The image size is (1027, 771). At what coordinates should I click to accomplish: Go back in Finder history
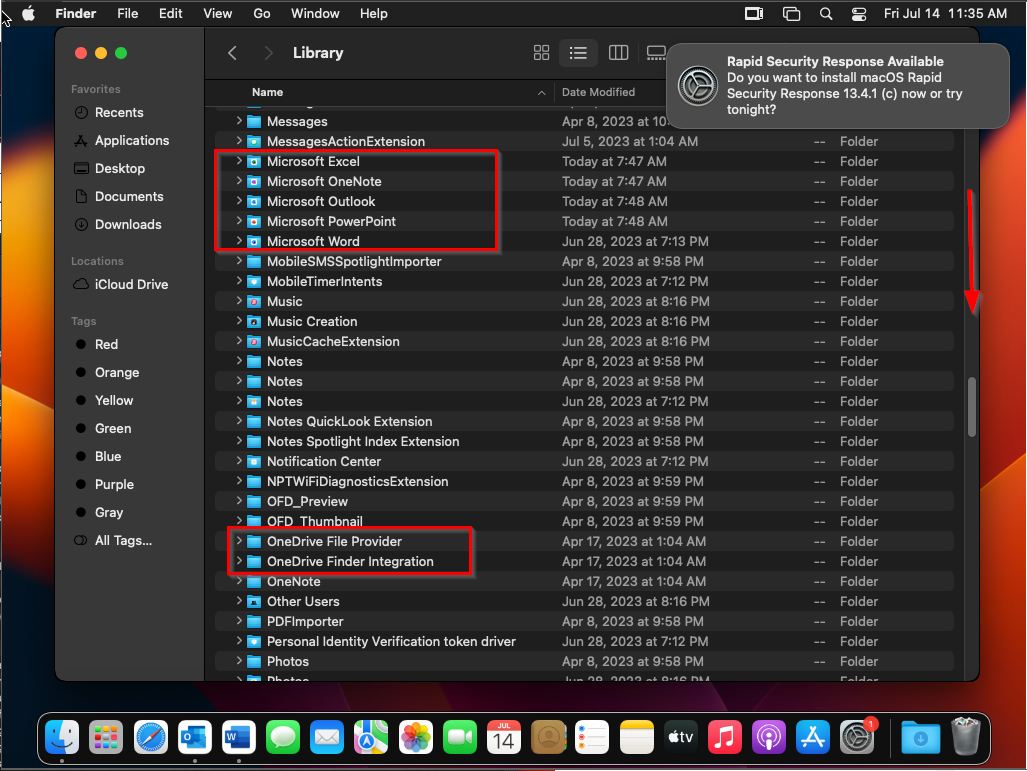click(x=232, y=53)
